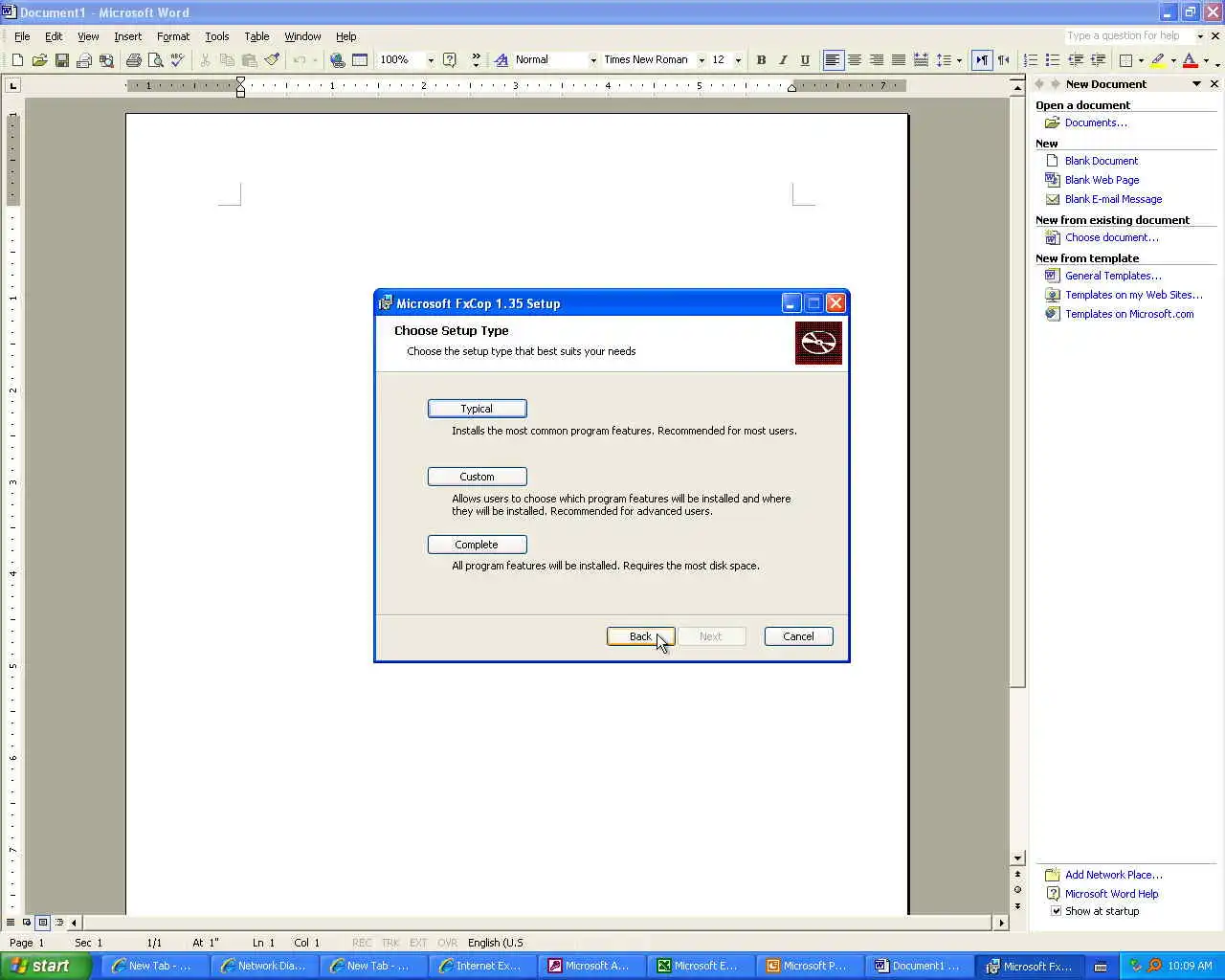Open the Style dropdown showing Normal
The height and width of the screenshot is (980, 1225).
(593, 60)
